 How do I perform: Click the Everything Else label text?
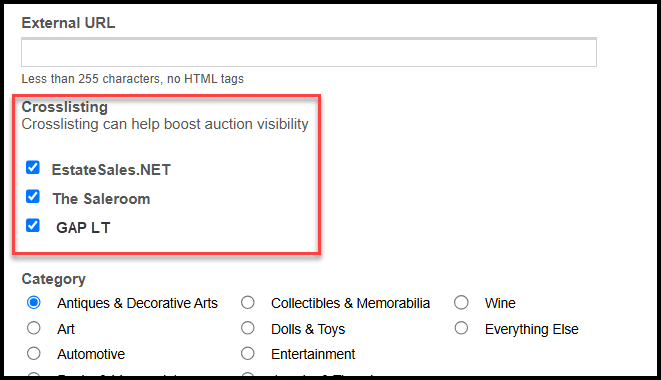click(532, 329)
